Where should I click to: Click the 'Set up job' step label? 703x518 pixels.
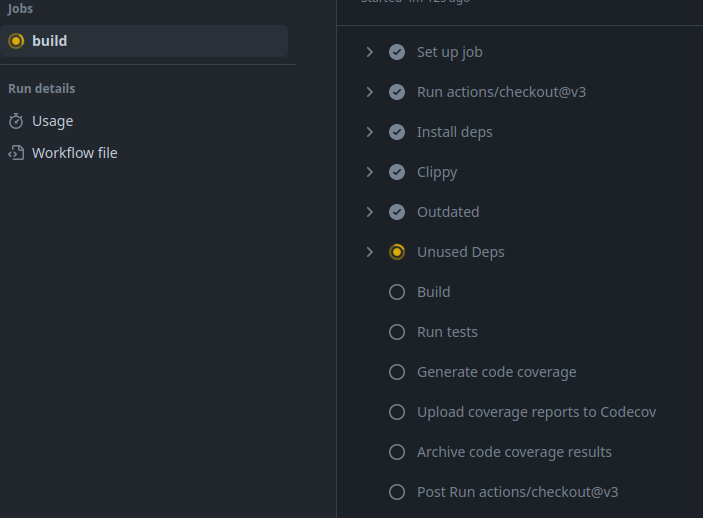click(450, 52)
